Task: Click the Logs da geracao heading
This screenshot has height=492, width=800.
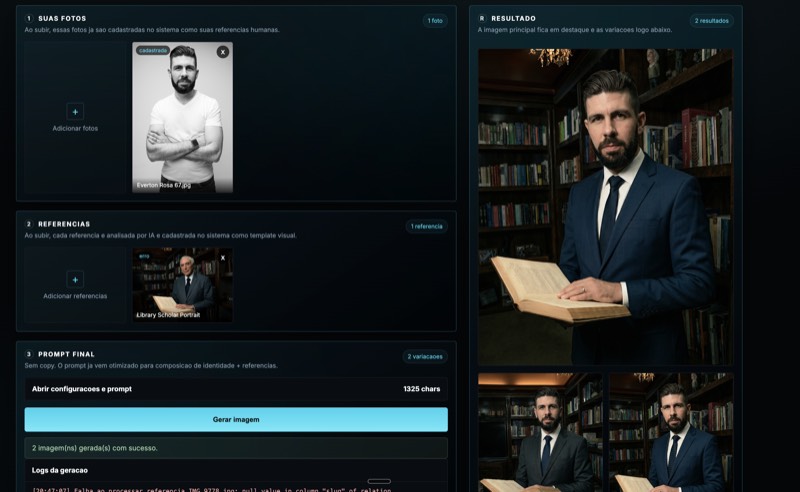Action: click(x=60, y=471)
